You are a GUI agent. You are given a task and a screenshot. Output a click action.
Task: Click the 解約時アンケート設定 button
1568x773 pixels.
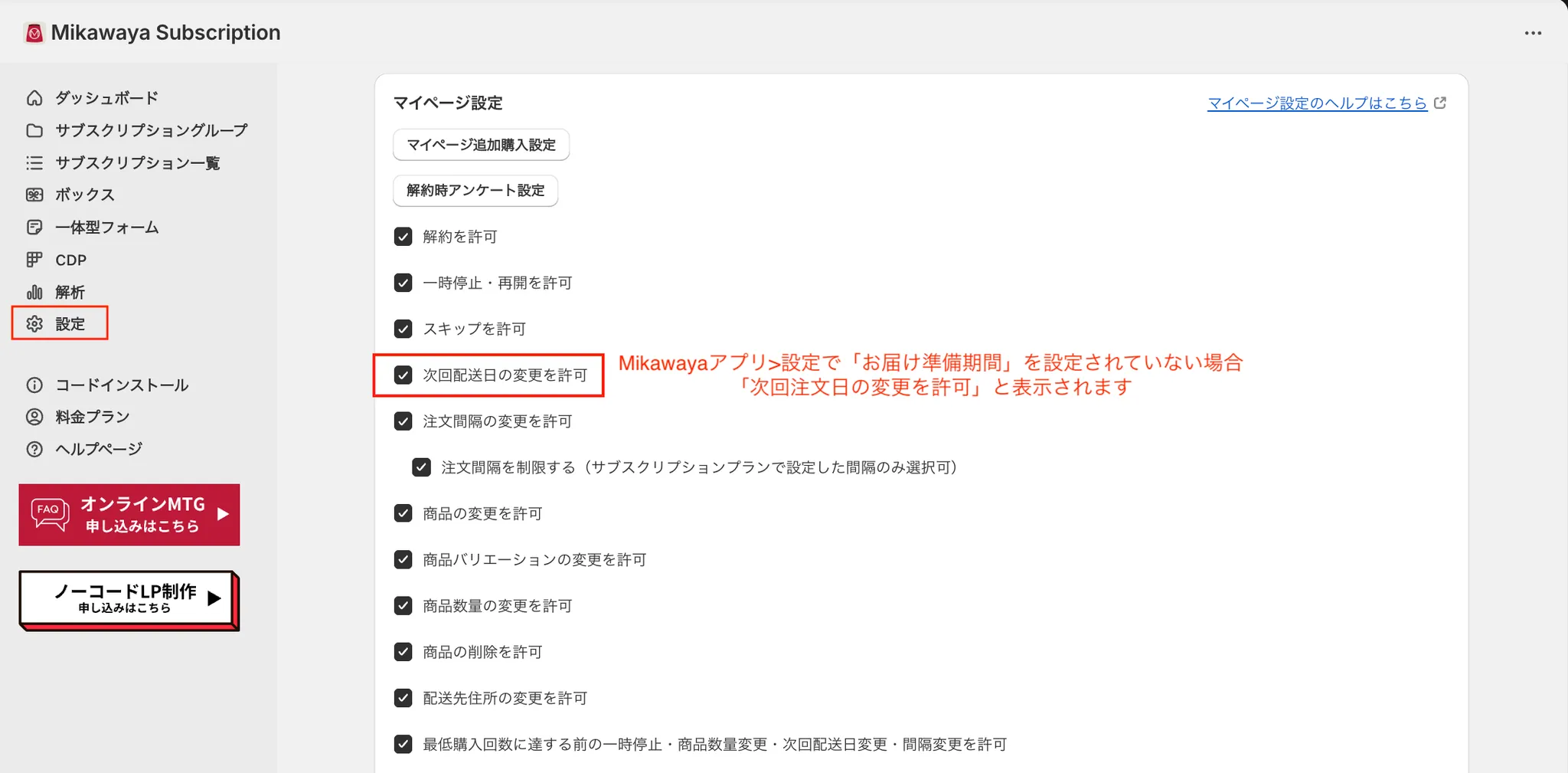pos(475,190)
